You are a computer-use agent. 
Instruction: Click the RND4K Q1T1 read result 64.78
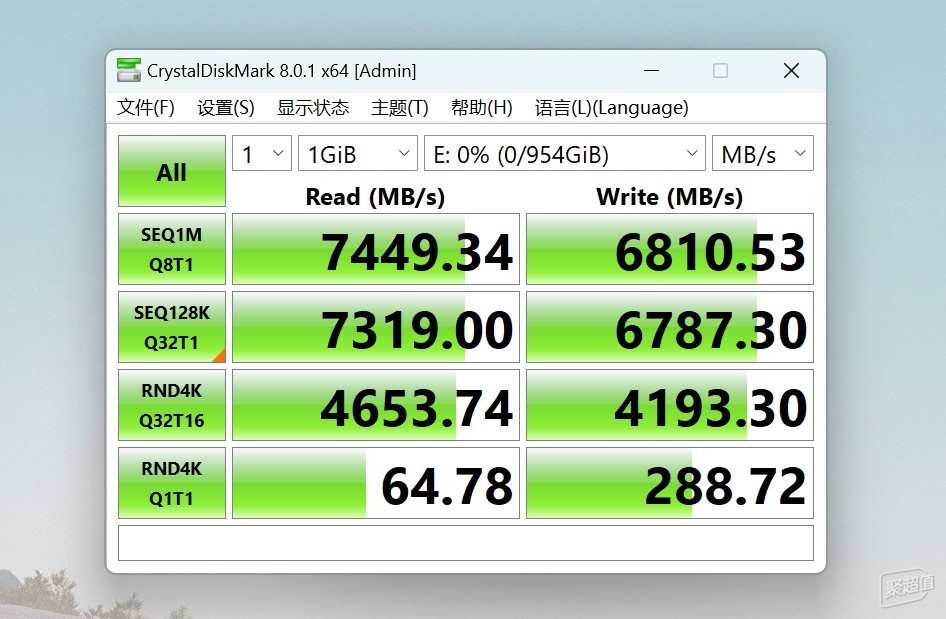376,483
